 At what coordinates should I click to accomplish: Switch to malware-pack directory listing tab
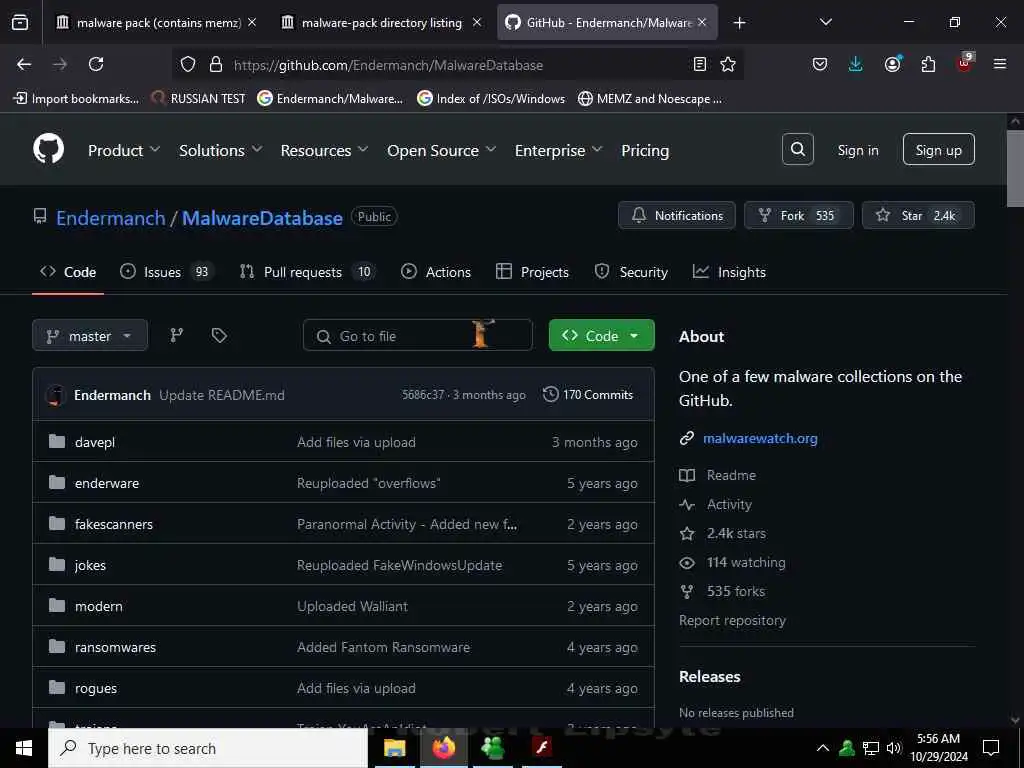tap(381, 23)
